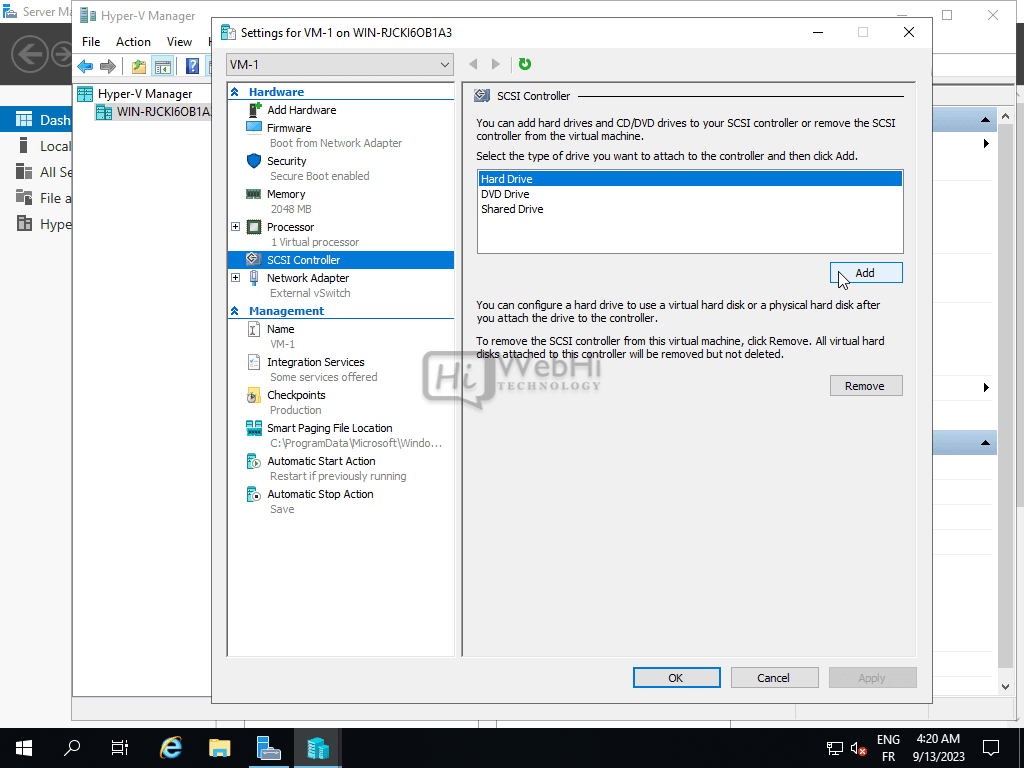Viewport: 1024px width, 768px height.
Task: Open the Action menu in Hyper-V Manager
Action: pyautogui.click(x=133, y=42)
